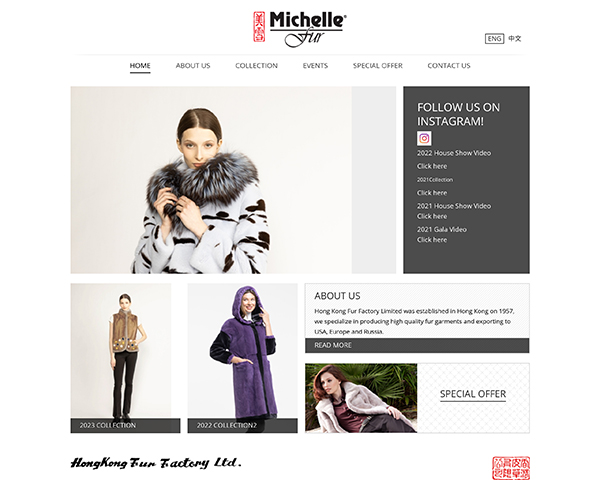
Task: Click here under 2021 House Show Video
Action: [432, 216]
